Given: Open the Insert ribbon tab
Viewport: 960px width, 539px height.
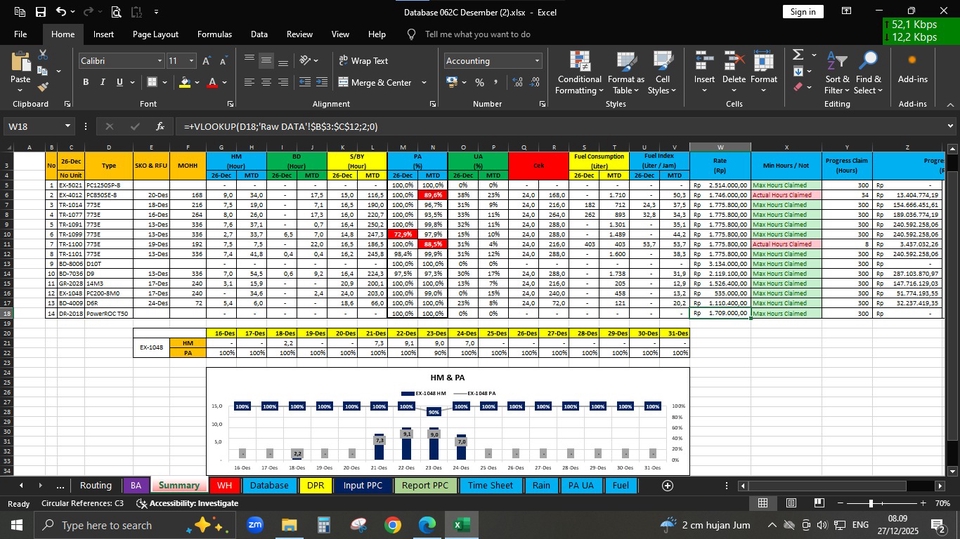Looking at the screenshot, I should (103, 34).
